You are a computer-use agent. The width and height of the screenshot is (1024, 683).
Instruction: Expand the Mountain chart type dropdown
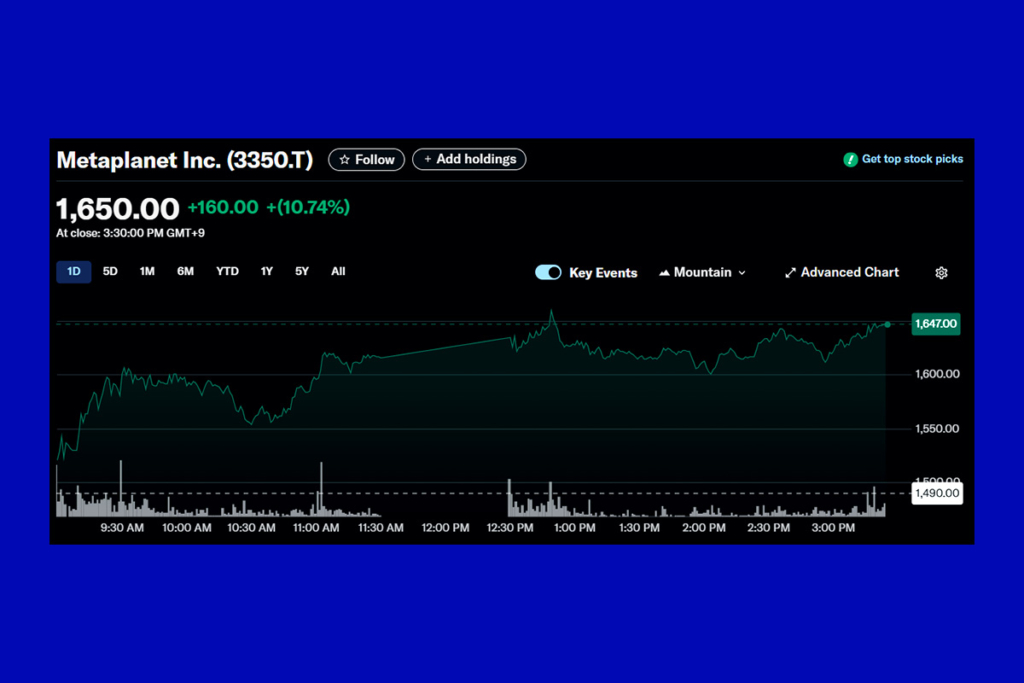pyautogui.click(x=702, y=272)
